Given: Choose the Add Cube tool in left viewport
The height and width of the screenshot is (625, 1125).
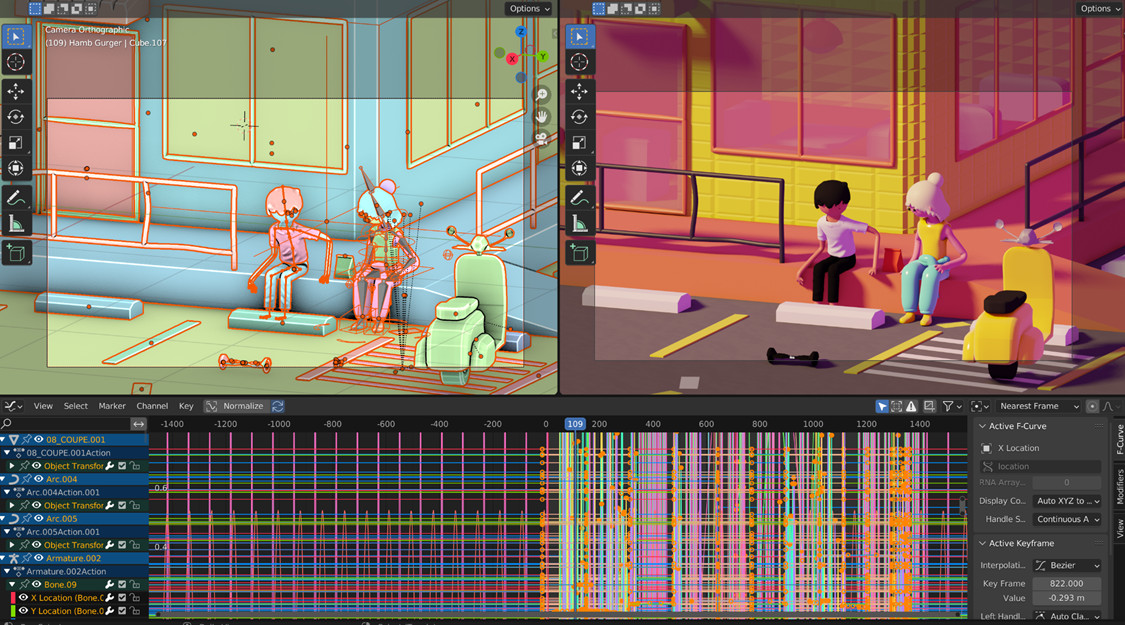Looking at the screenshot, I should point(16,254).
